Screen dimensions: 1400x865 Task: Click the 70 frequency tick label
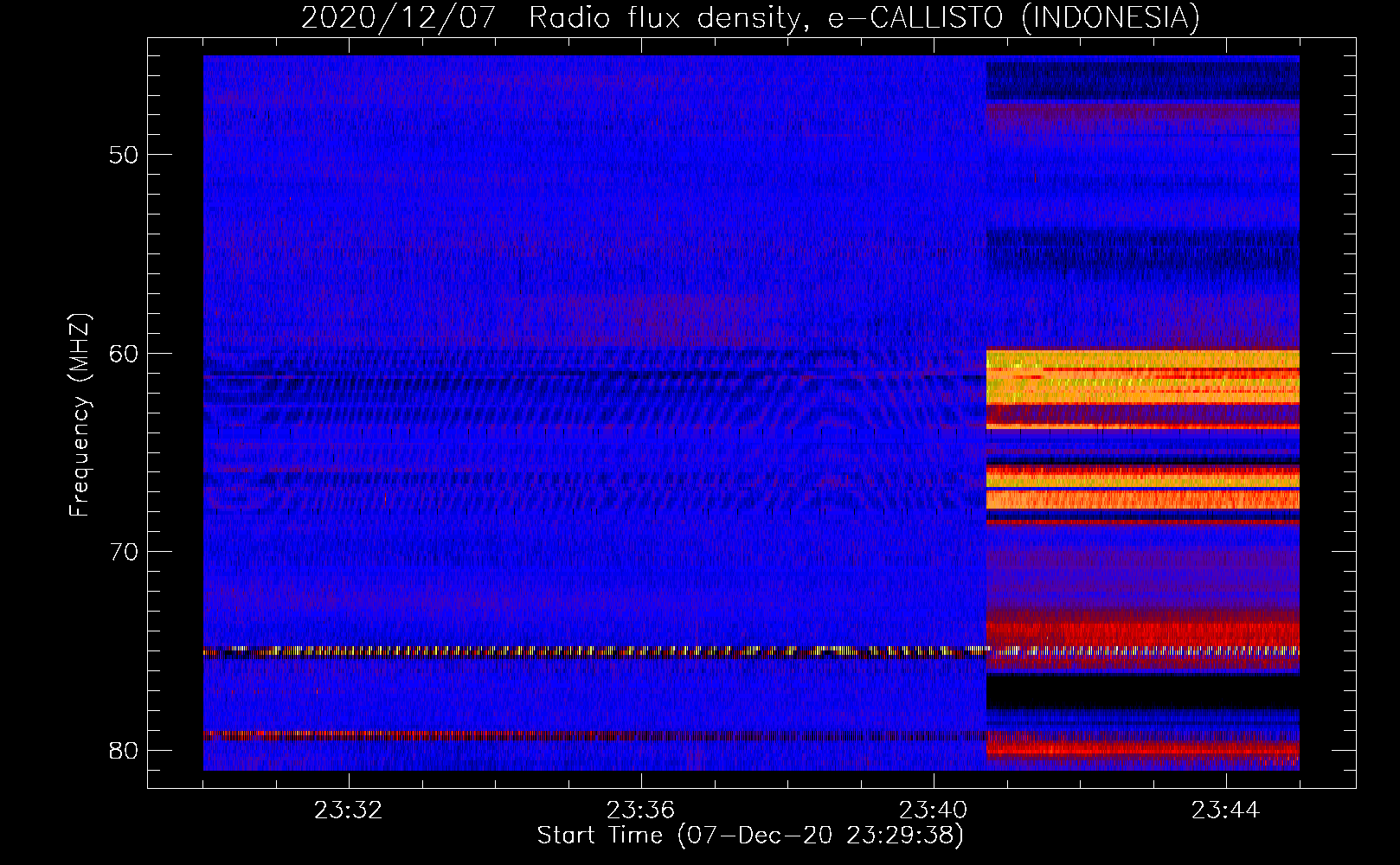click(125, 552)
